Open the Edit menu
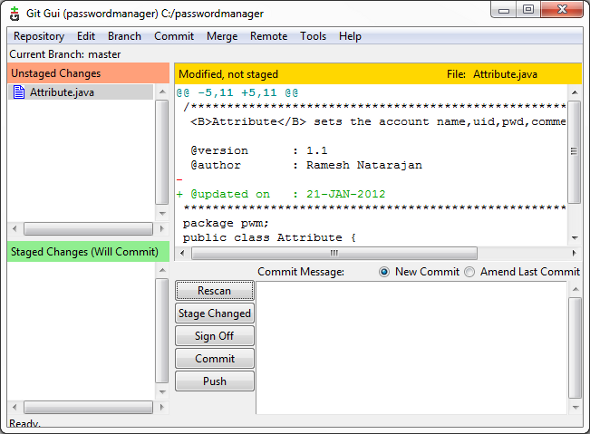Viewport: 590px width, 434px height. [86, 36]
